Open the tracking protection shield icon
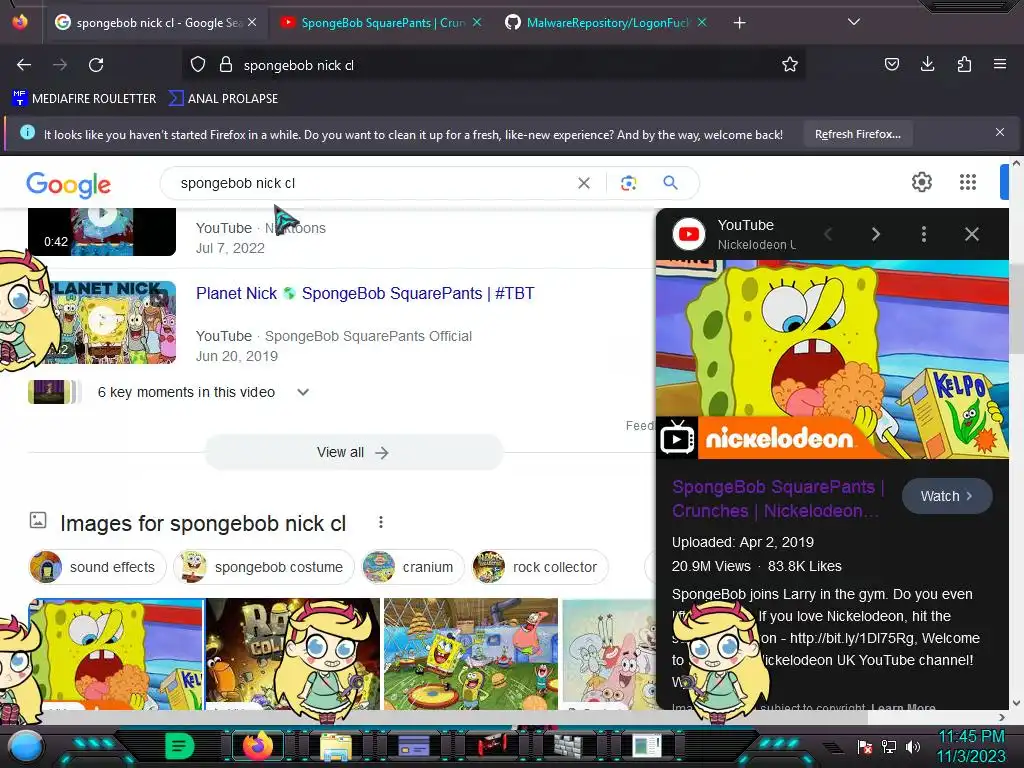Screen dimensions: 1024x768 pos(198,65)
